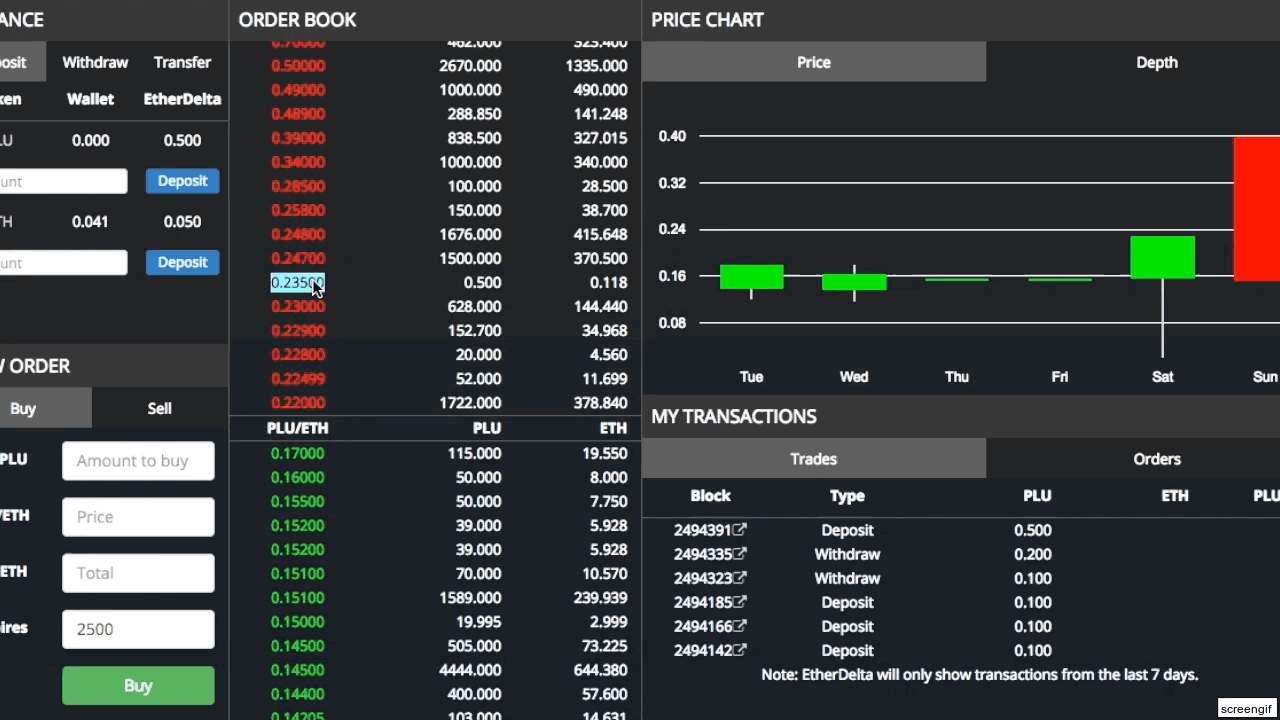
Task: Select buy order with 4444.000 PLU
Action: (x=435, y=669)
